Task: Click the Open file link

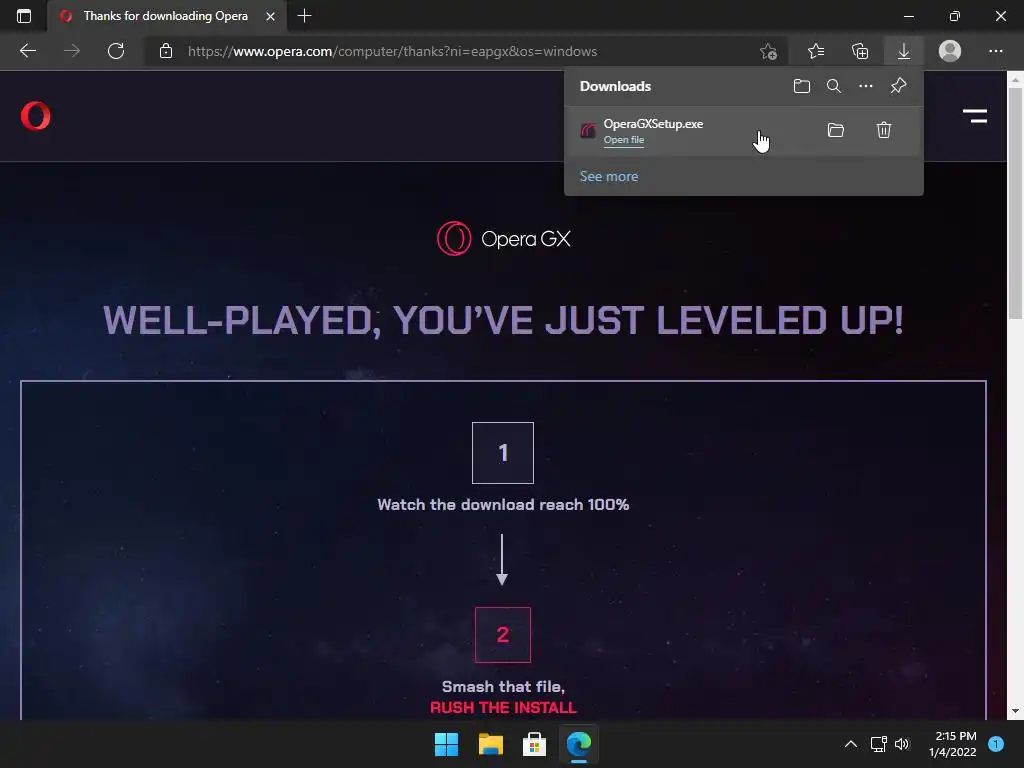Action: [624, 140]
